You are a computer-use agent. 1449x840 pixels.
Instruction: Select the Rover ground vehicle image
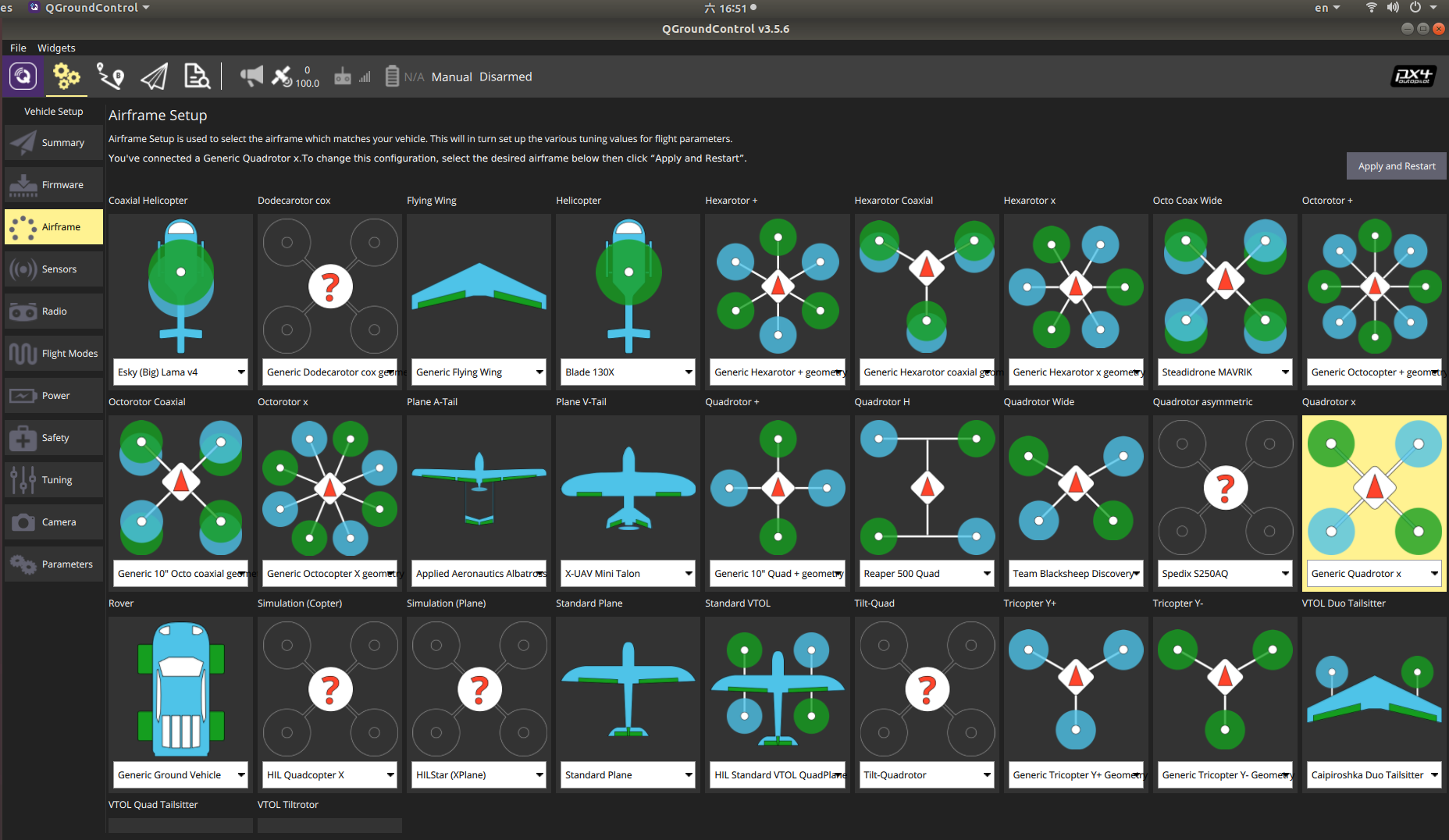pos(181,688)
